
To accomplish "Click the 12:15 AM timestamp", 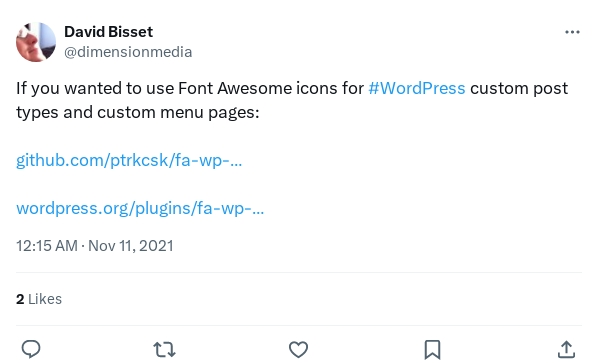I will pos(47,246).
